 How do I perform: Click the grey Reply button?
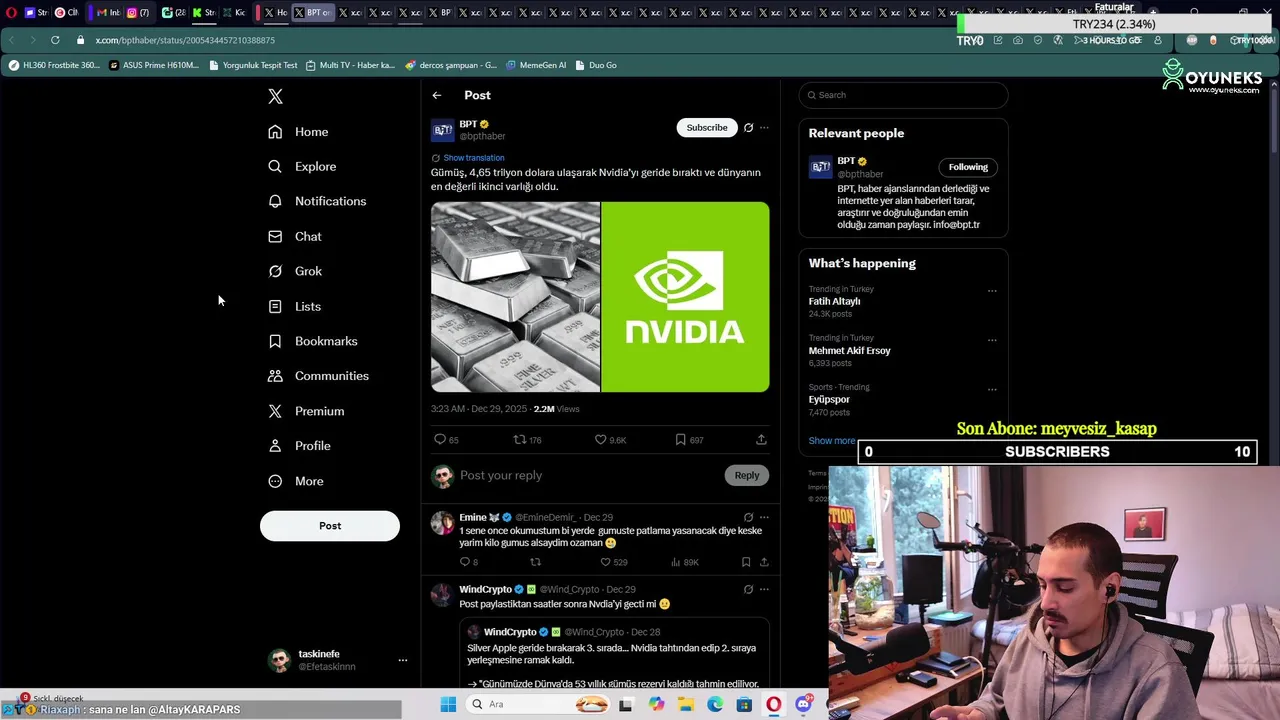(747, 476)
